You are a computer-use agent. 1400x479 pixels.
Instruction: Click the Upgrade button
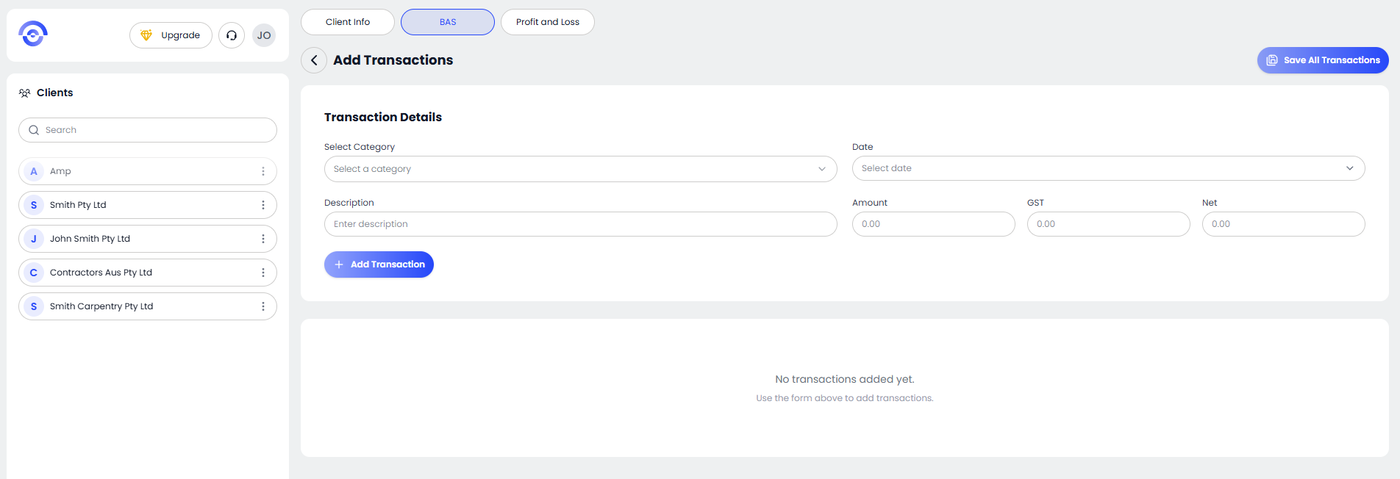171,35
